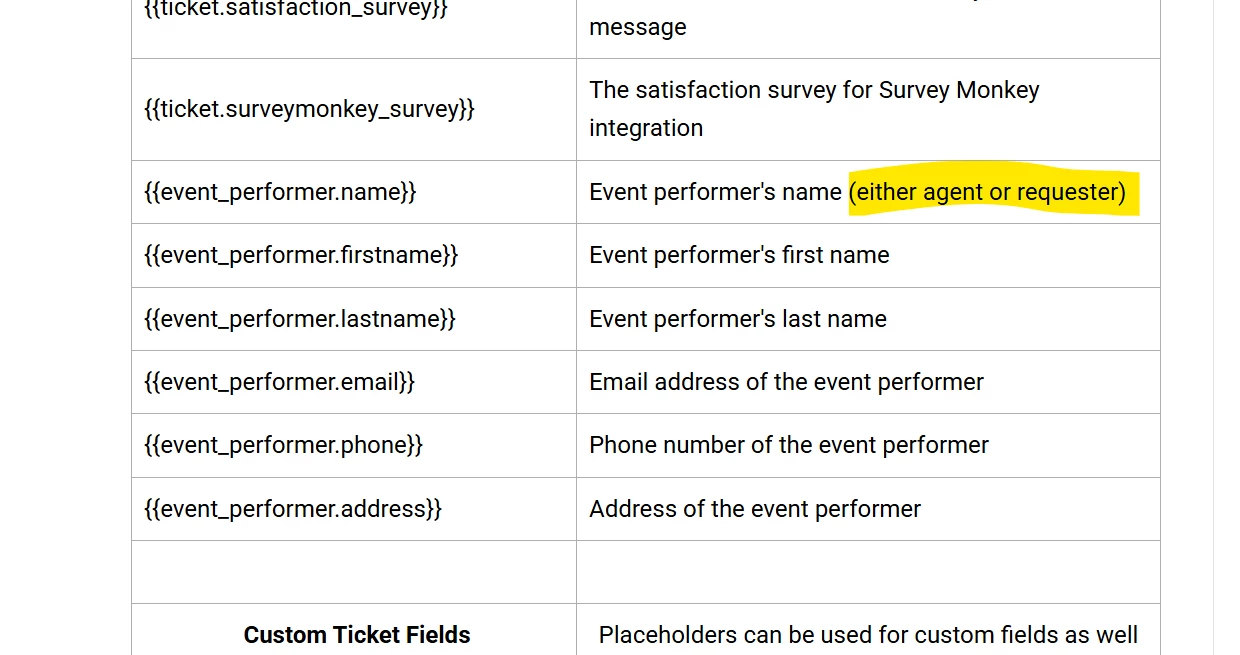This screenshot has height=655, width=1240.
Task: Click the {{ticket.satisfaction_survey}} placeholder text
Action: [296, 10]
